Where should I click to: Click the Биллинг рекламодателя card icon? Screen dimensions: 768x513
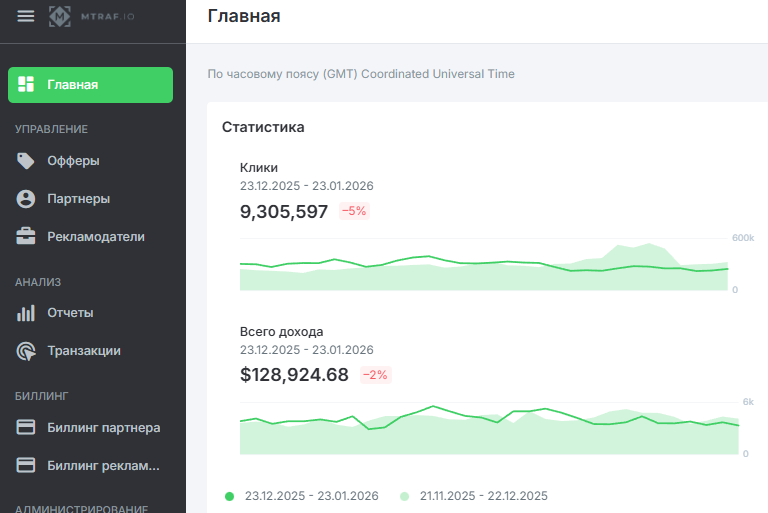pos(27,465)
